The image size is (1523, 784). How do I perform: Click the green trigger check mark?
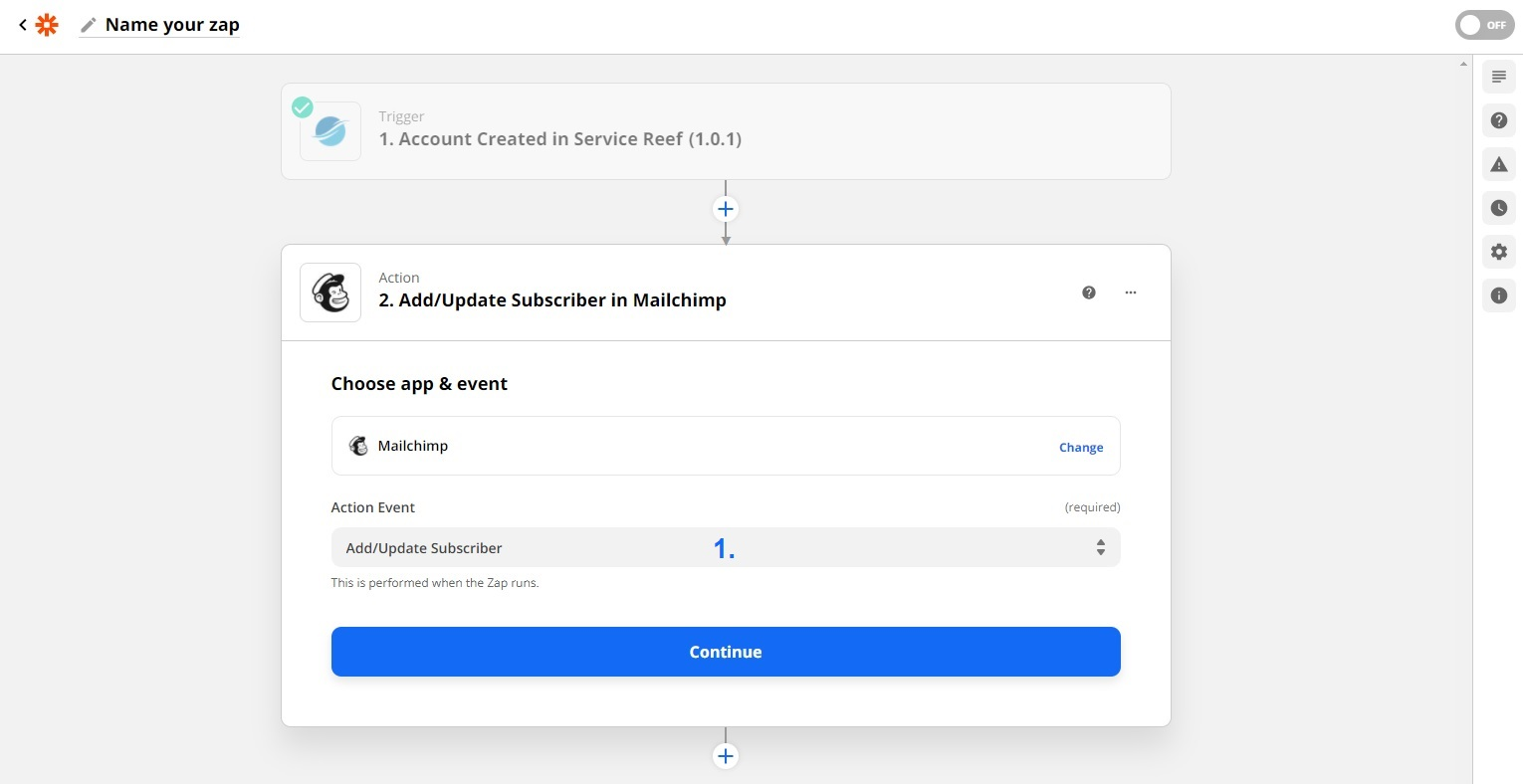pyautogui.click(x=303, y=107)
